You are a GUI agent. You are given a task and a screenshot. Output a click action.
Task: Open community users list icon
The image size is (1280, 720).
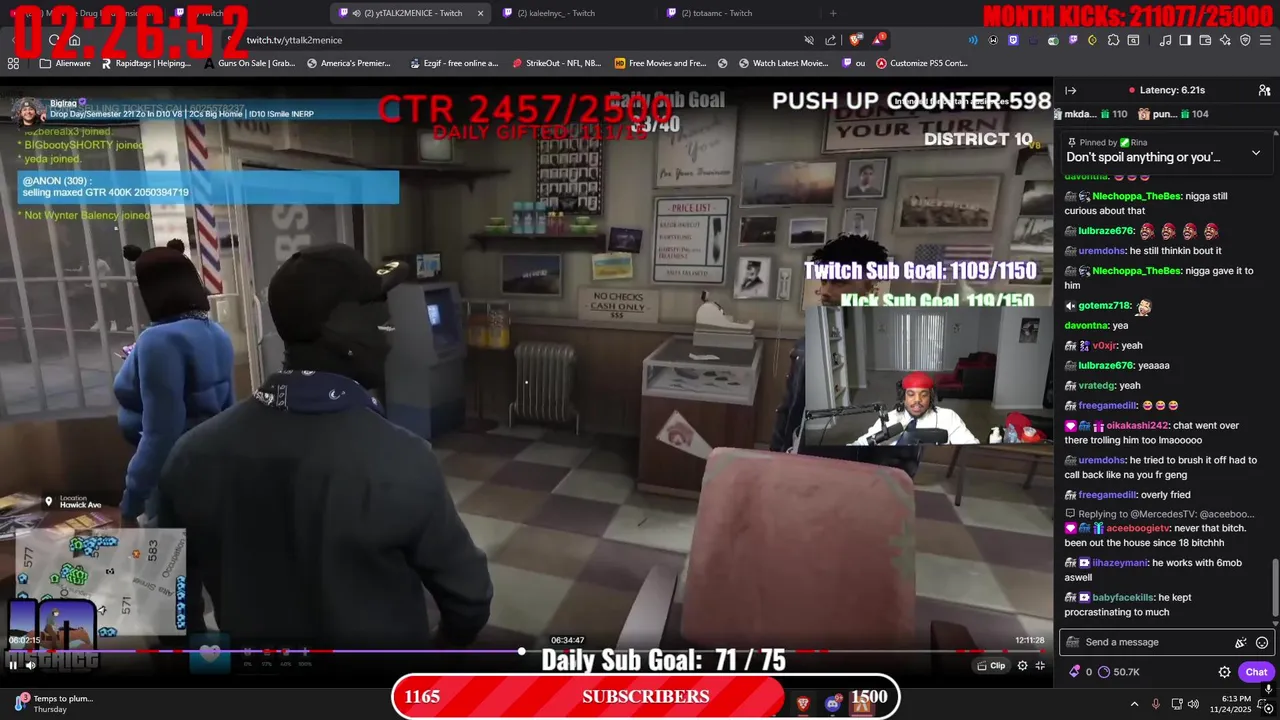pyautogui.click(x=1264, y=90)
